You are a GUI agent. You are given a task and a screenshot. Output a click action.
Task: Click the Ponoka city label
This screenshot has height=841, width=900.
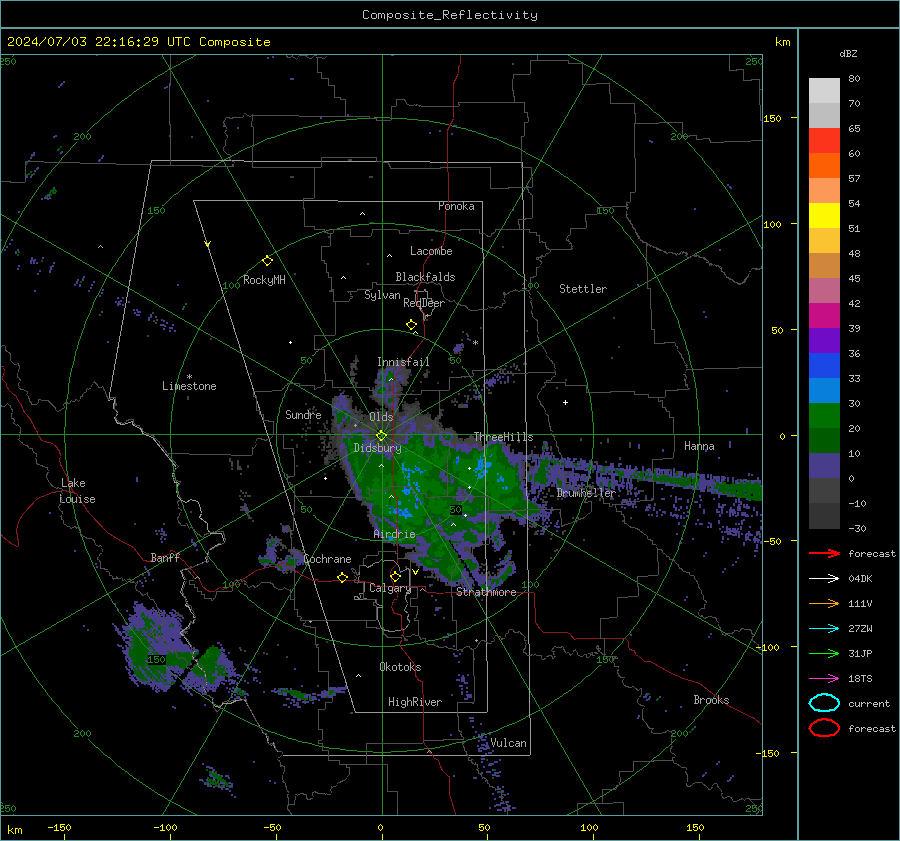click(456, 206)
